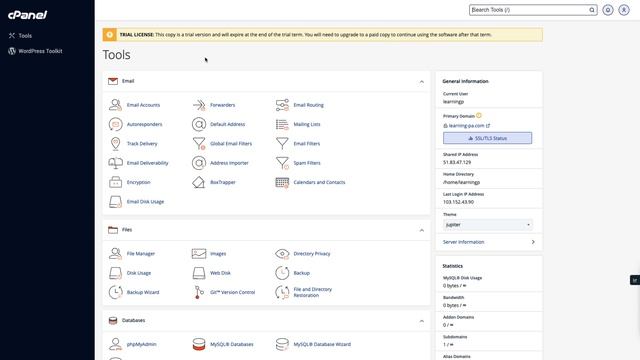
Task: Open the Default Address icon
Action: [x=199, y=124]
